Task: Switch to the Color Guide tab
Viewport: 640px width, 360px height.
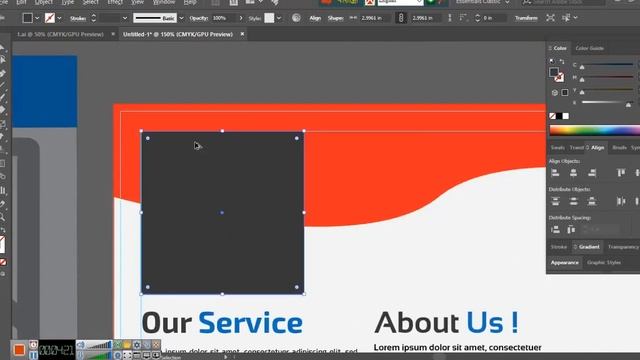Action: pos(589,48)
